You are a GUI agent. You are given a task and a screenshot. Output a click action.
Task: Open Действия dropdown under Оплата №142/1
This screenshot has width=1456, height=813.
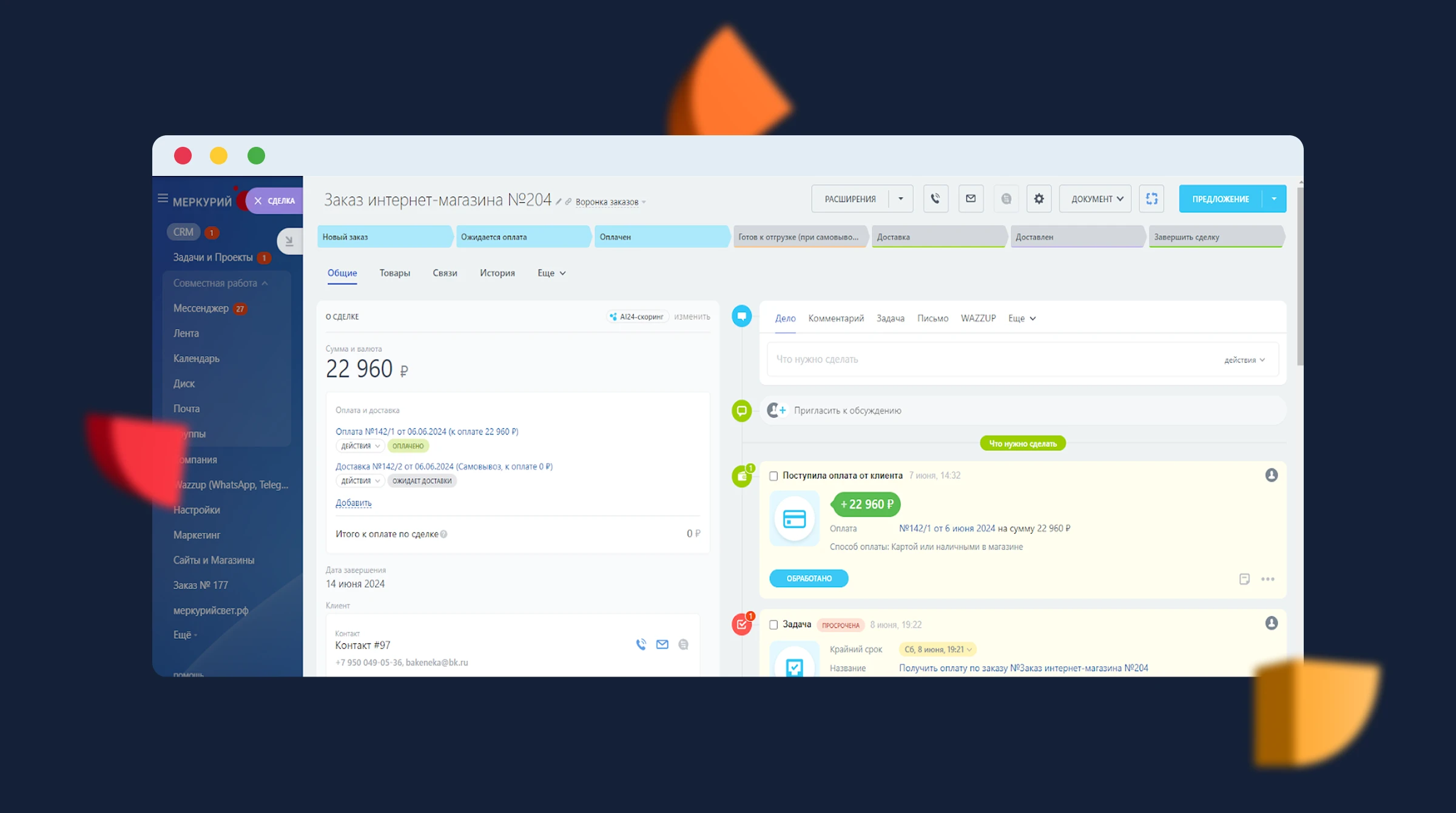point(360,447)
